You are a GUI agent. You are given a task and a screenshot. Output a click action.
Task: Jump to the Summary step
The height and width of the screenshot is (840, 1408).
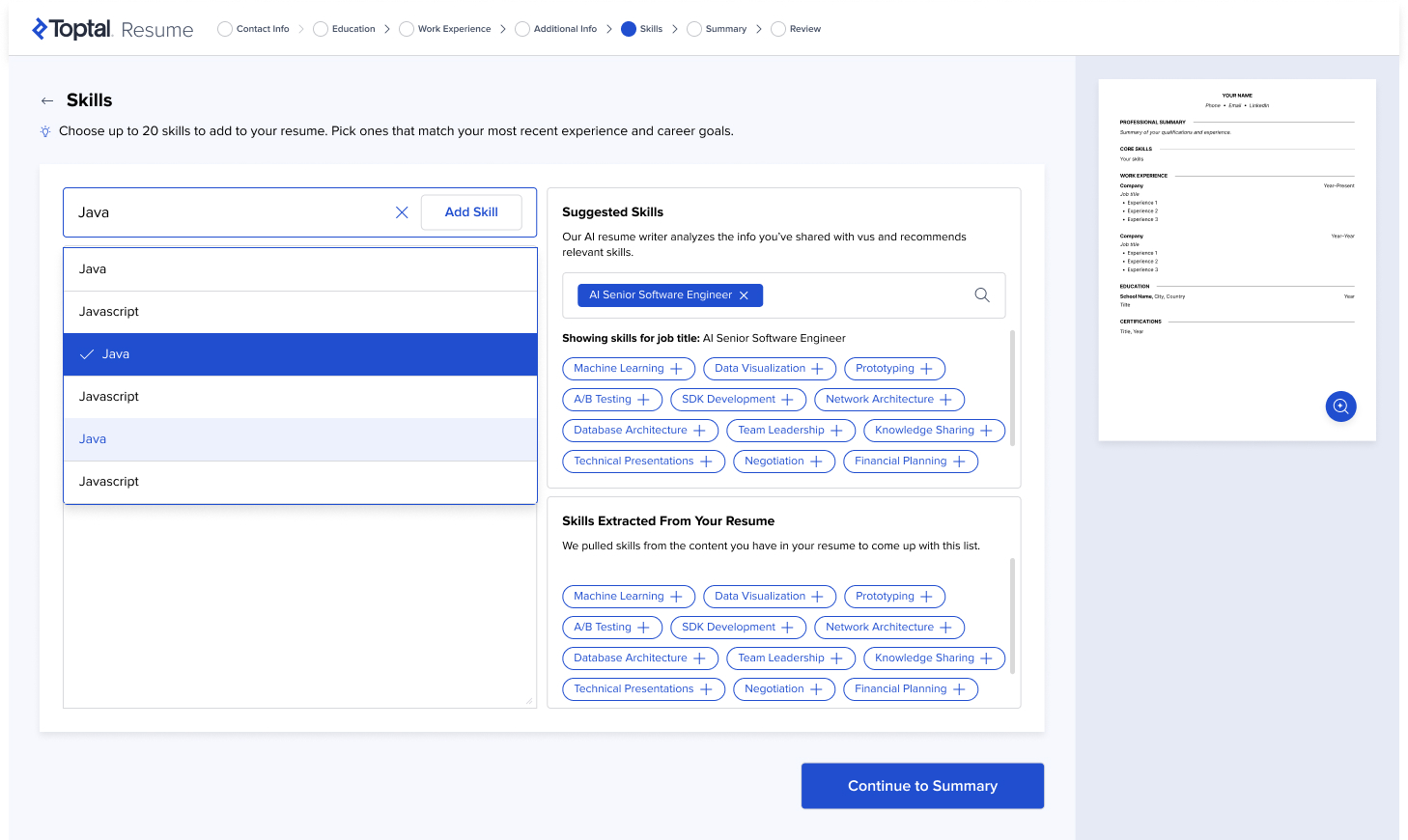point(717,29)
